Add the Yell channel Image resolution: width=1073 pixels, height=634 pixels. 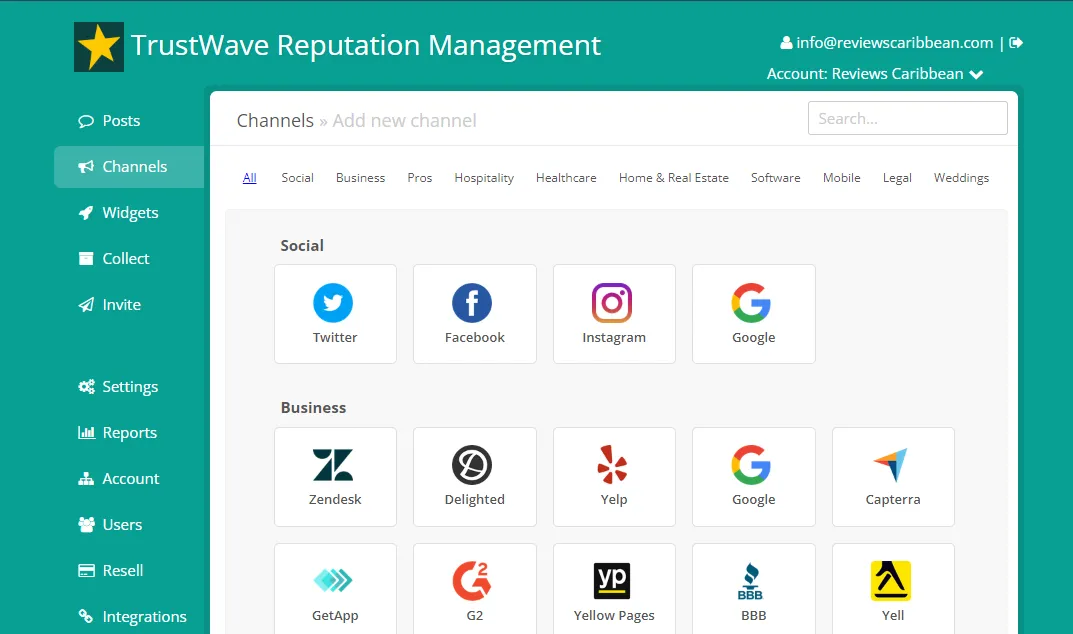[893, 589]
